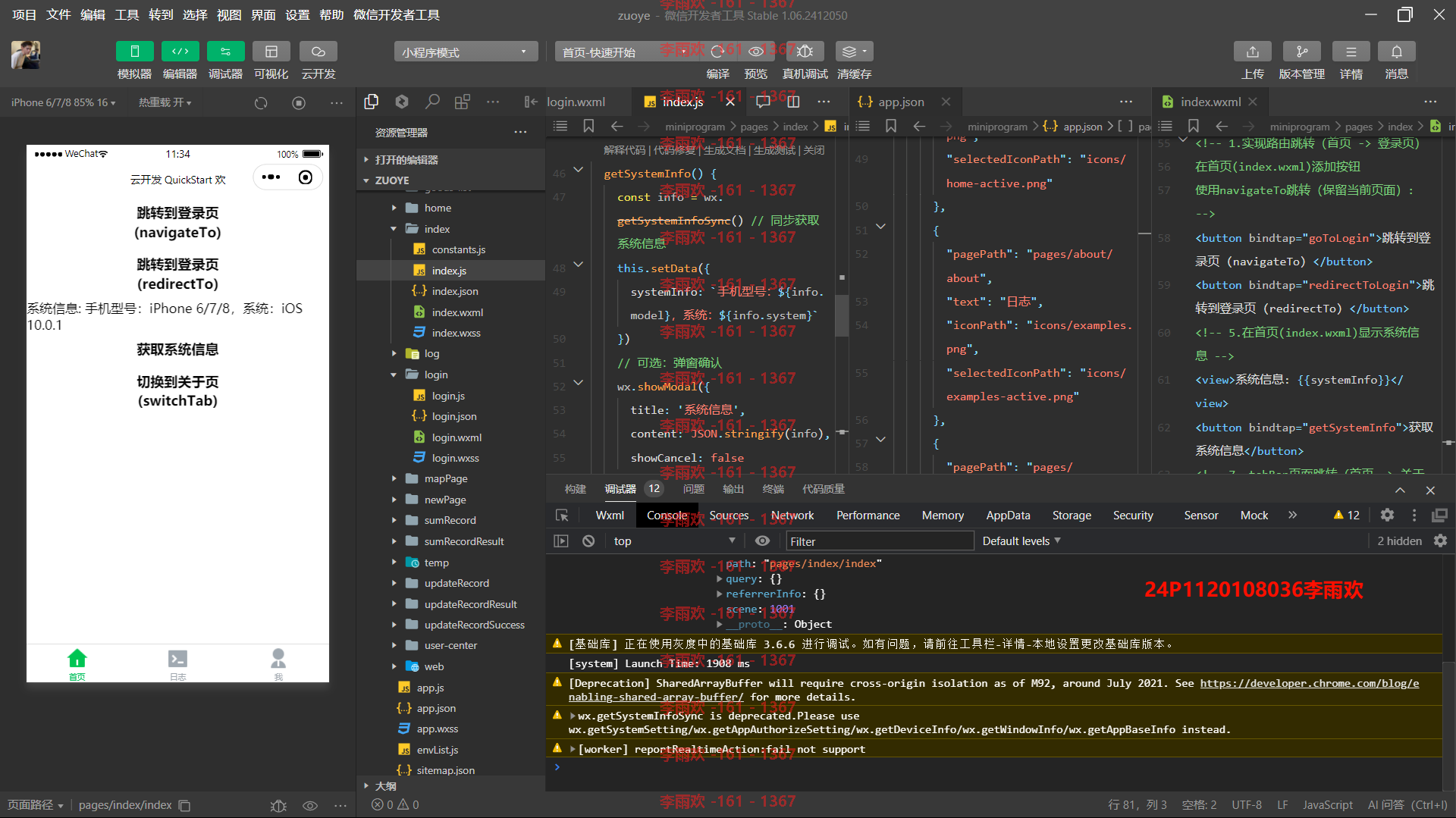Open the search icon in the sidebar

[x=432, y=102]
